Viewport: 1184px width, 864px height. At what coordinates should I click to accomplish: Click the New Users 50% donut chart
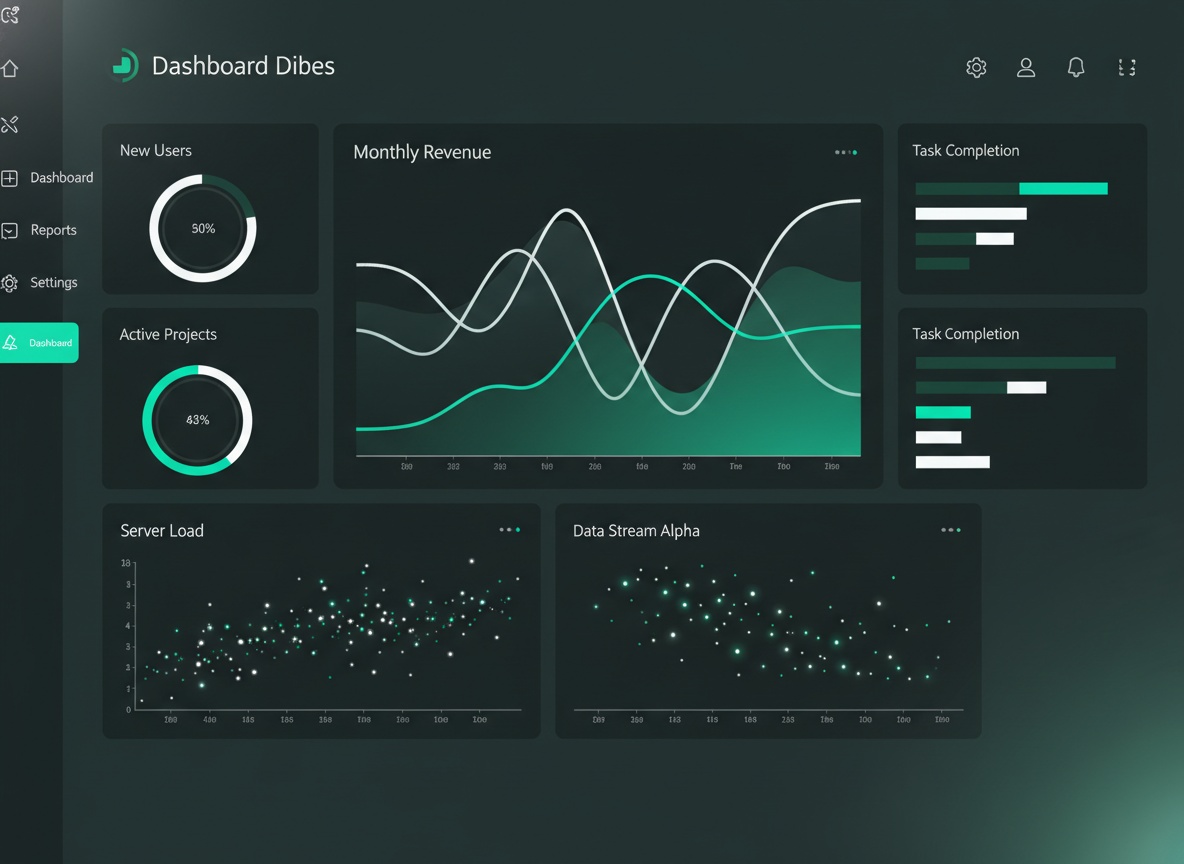[203, 228]
